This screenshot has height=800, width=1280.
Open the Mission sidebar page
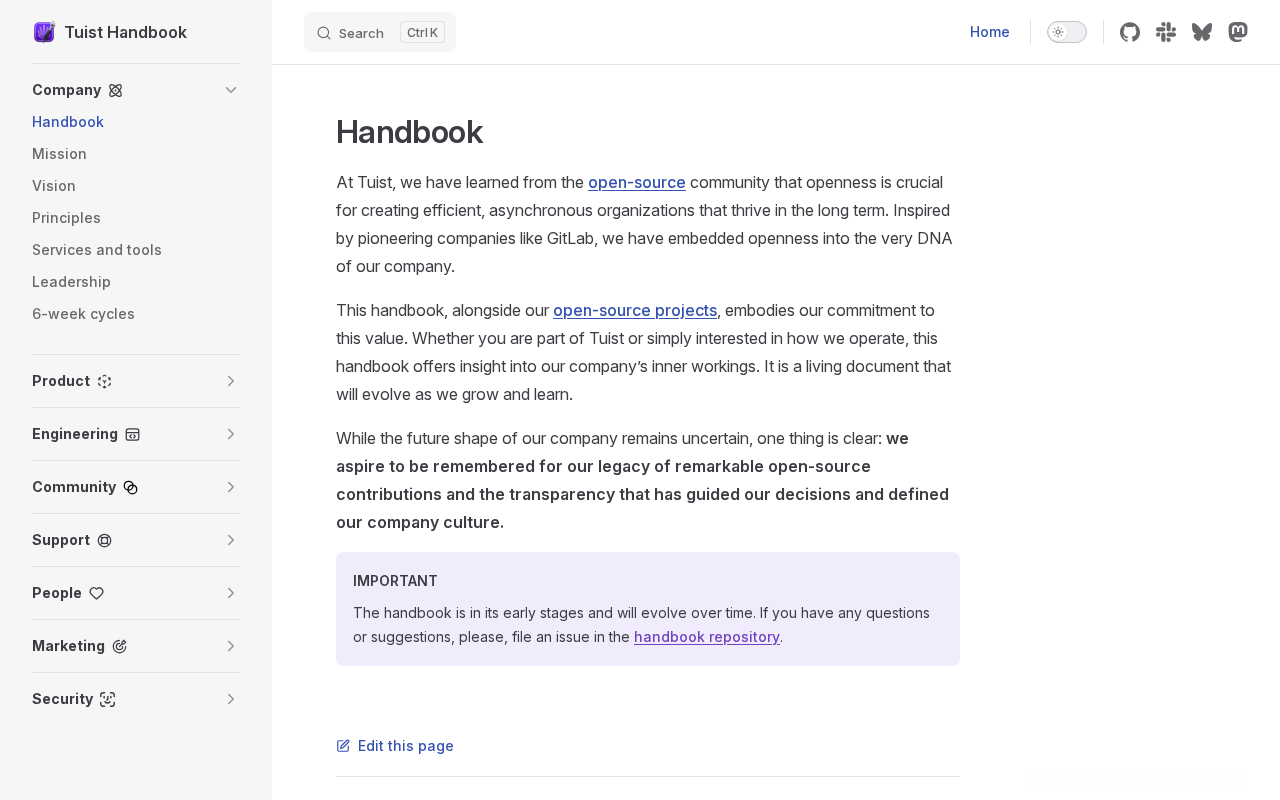[59, 154]
